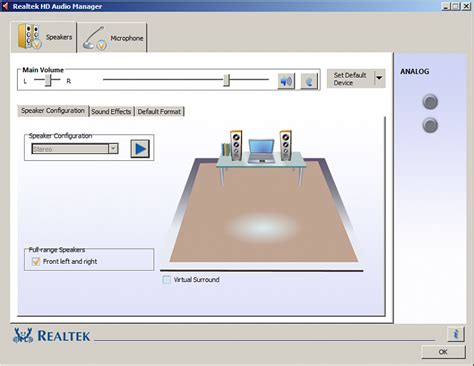Switch to the Sound Effects tab
Viewport: 474px width, 366px height.
111,112
